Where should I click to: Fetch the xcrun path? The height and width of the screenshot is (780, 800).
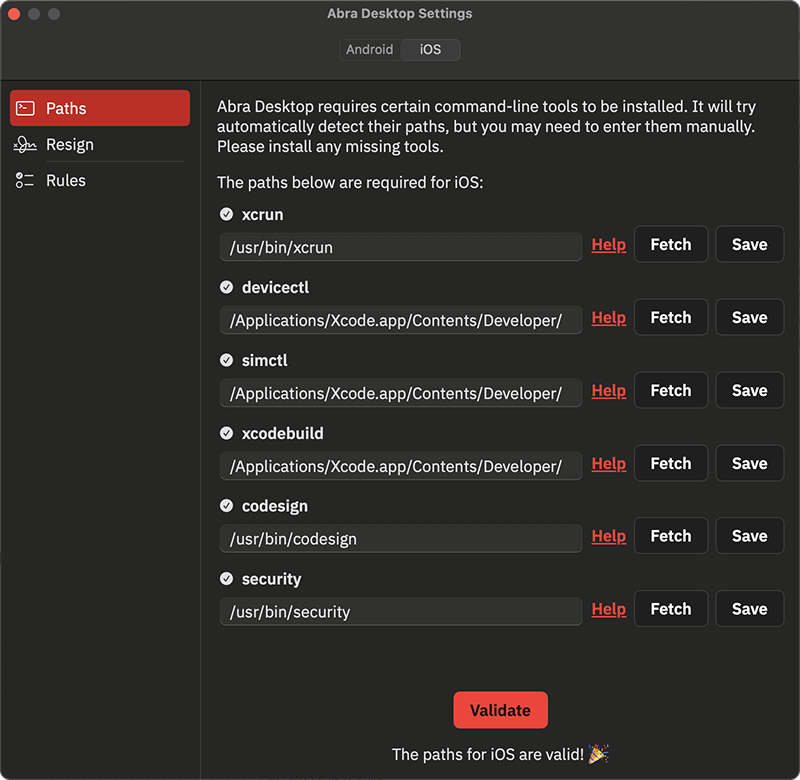coord(671,244)
